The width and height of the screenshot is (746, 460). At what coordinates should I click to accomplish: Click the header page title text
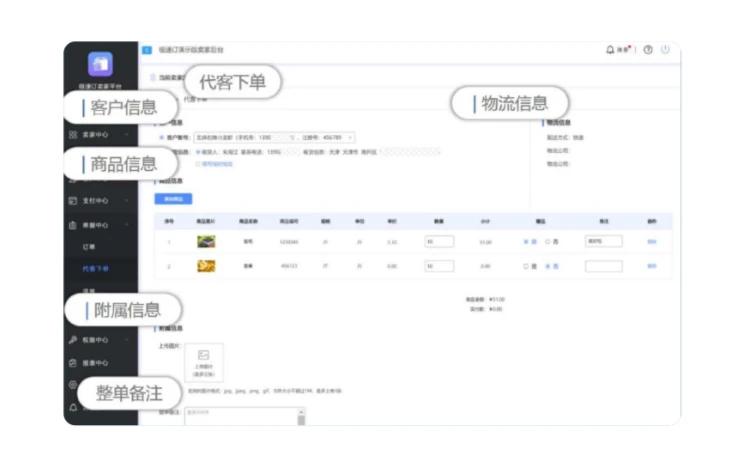click(191, 50)
